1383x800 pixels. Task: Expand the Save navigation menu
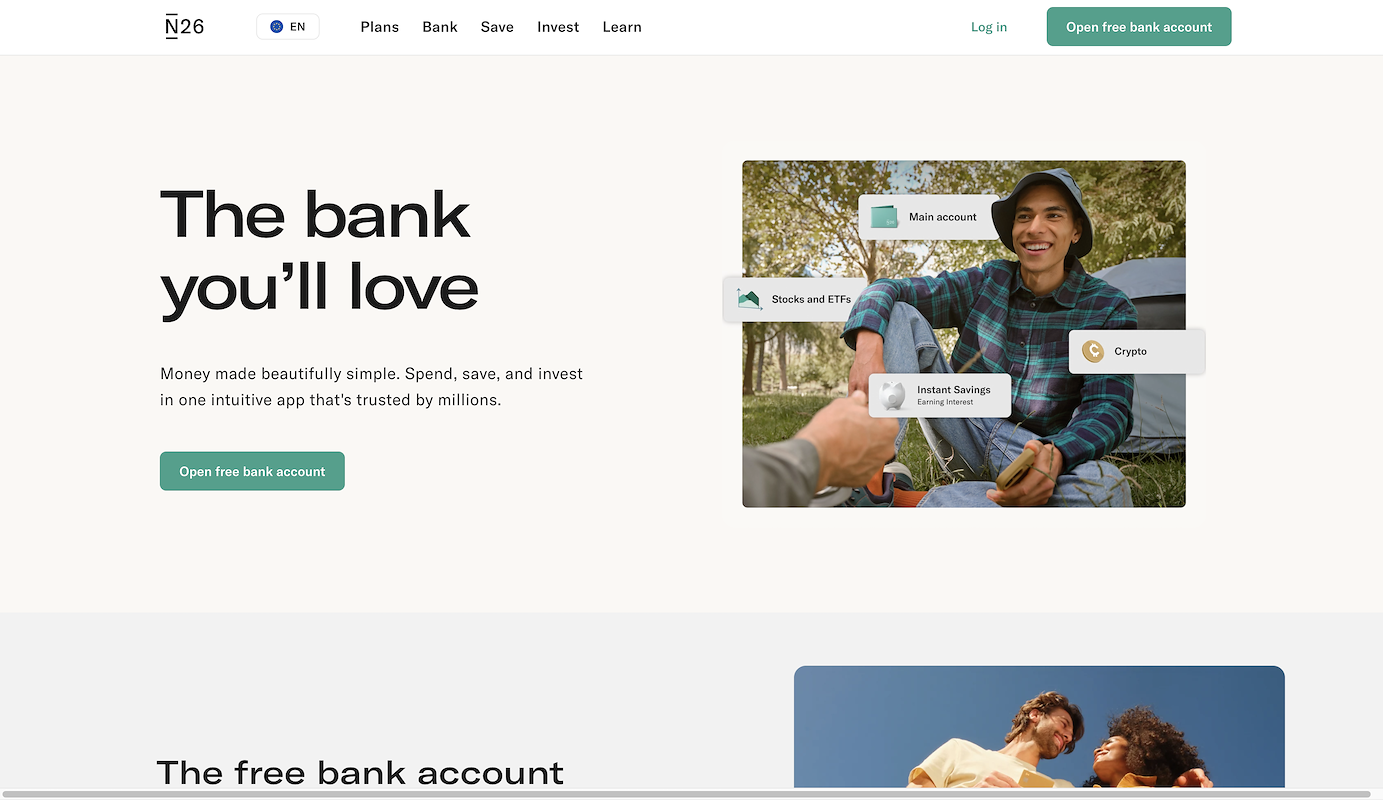coord(497,27)
